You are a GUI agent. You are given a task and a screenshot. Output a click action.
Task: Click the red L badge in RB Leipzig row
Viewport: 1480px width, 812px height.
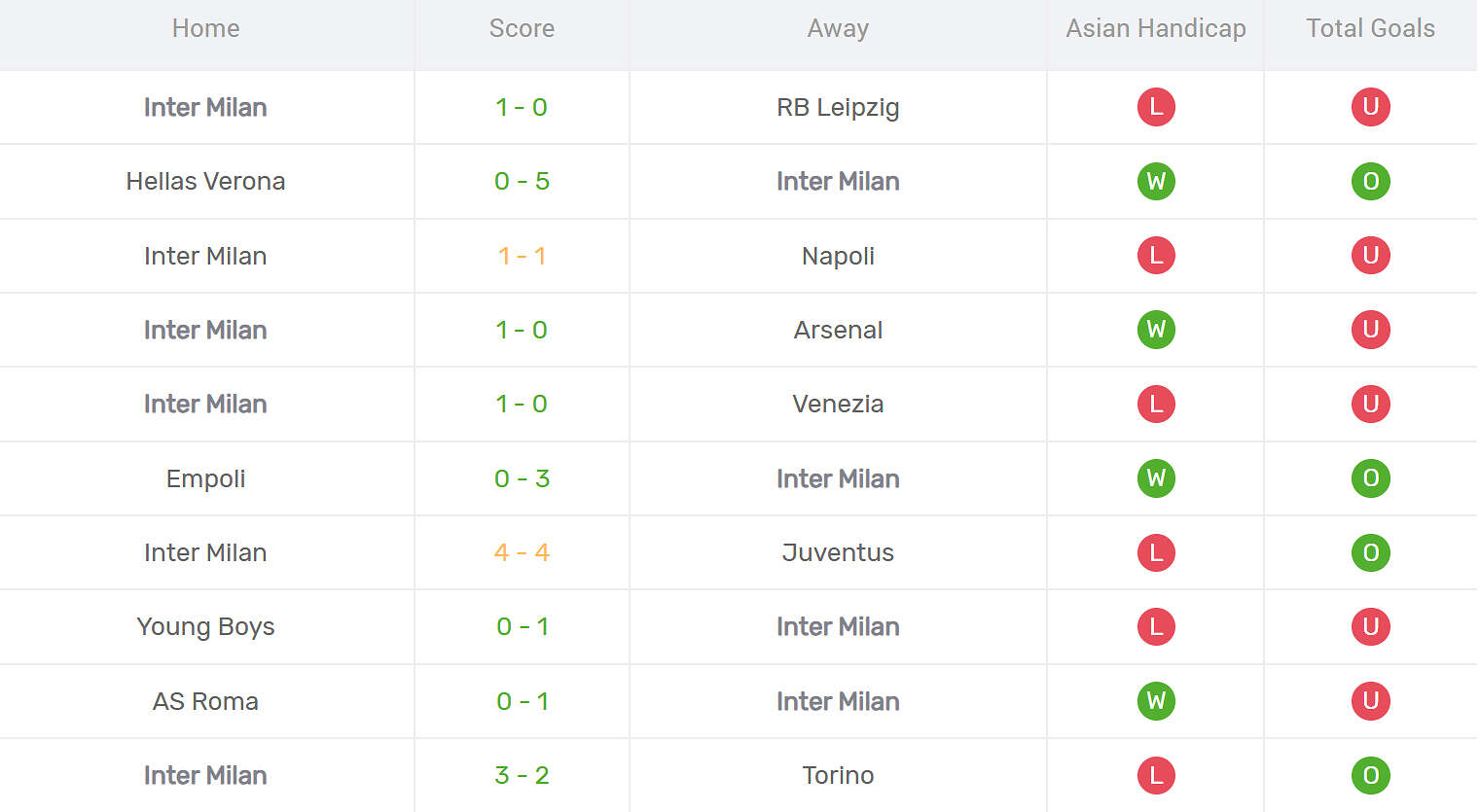1156,107
